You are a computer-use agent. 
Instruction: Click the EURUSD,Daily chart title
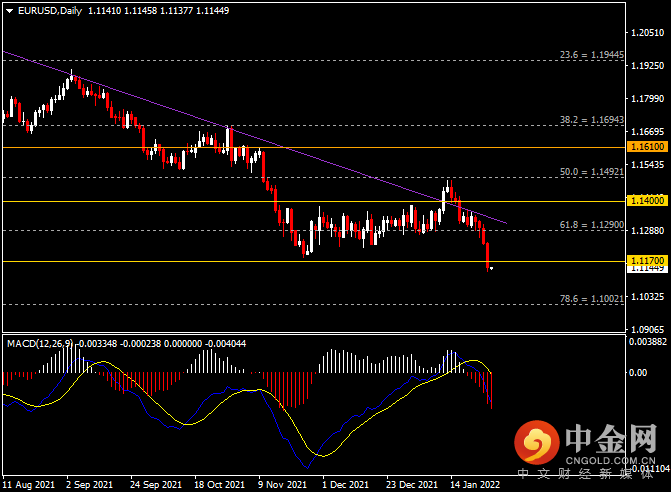[50, 11]
